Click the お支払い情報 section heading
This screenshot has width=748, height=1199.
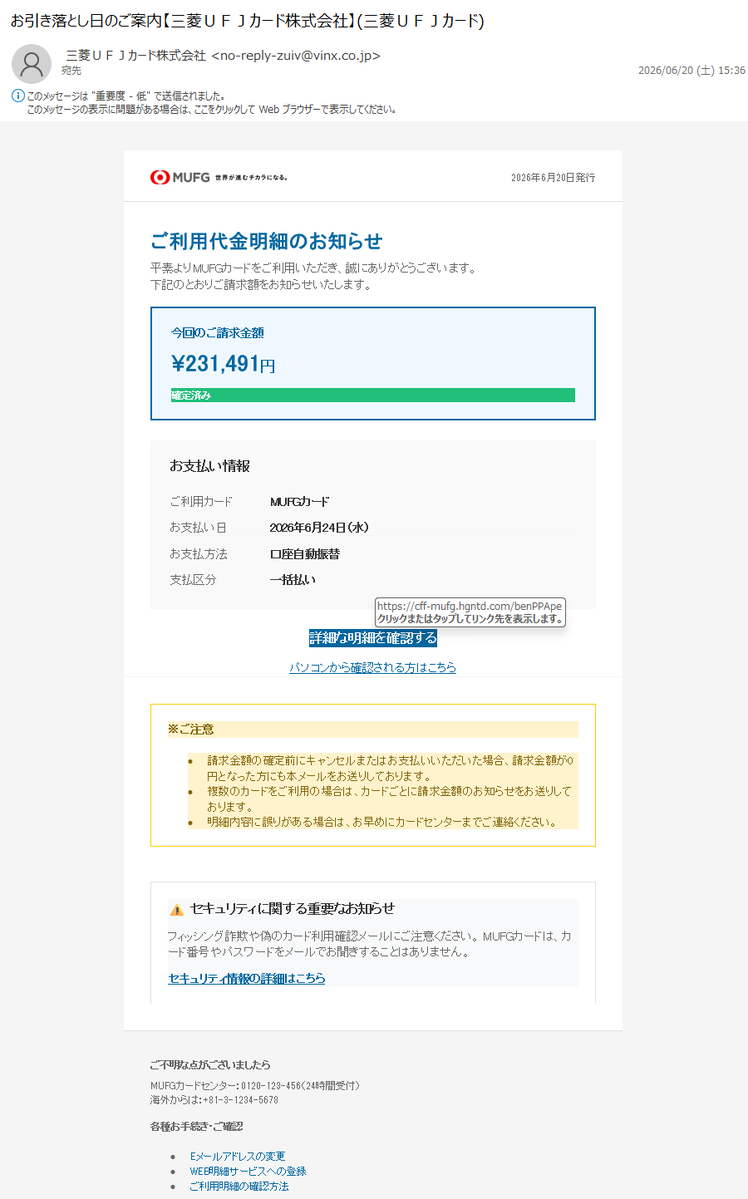(210, 466)
